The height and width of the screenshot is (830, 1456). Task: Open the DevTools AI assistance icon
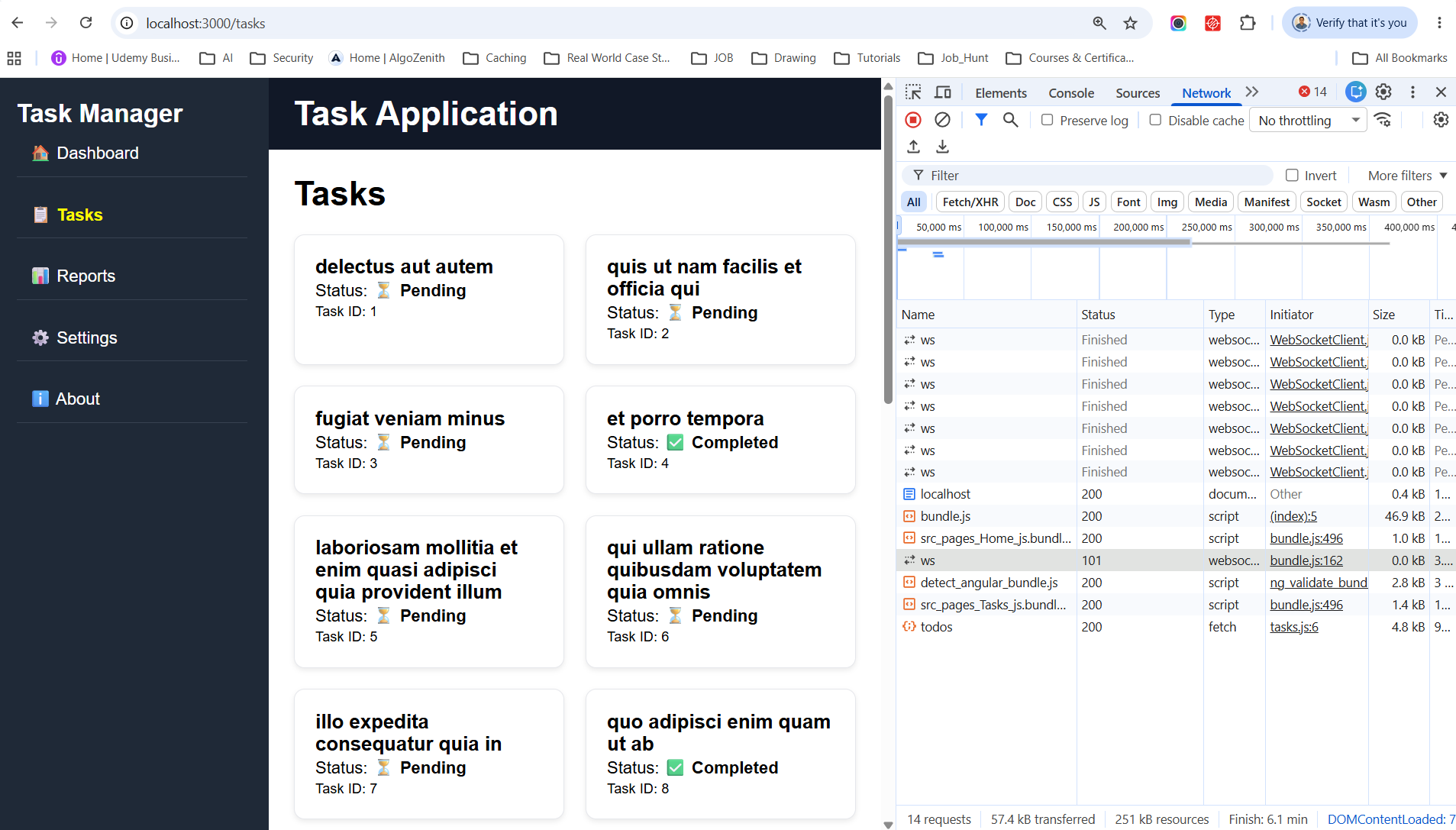[1355, 92]
